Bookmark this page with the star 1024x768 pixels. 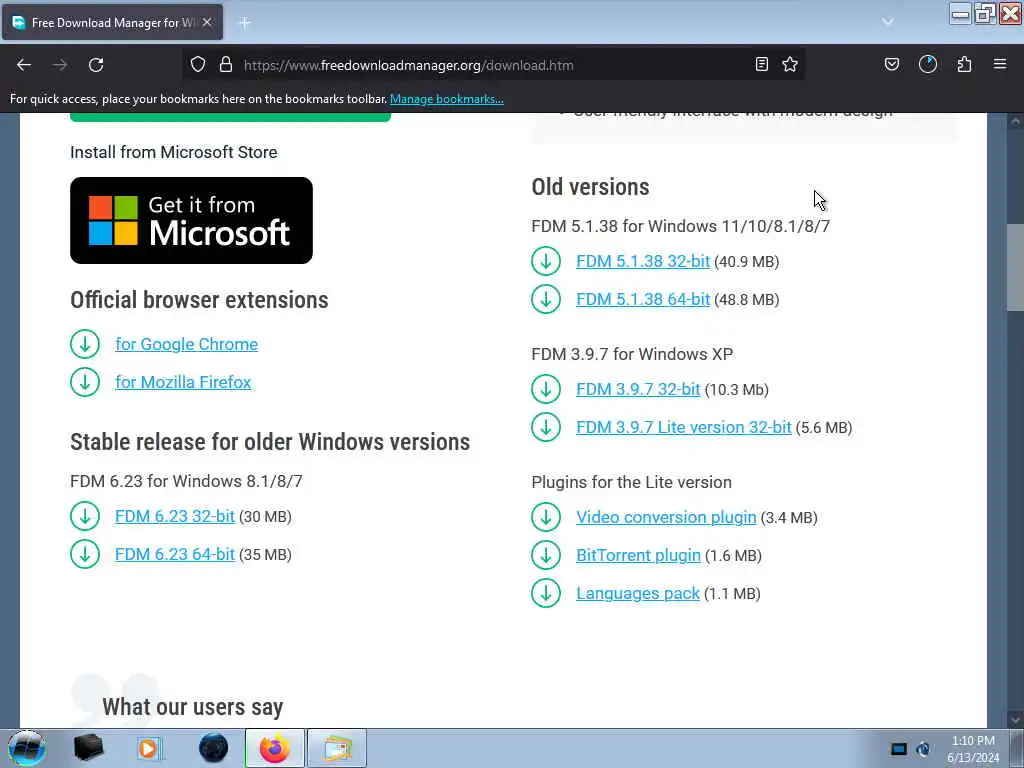point(790,64)
